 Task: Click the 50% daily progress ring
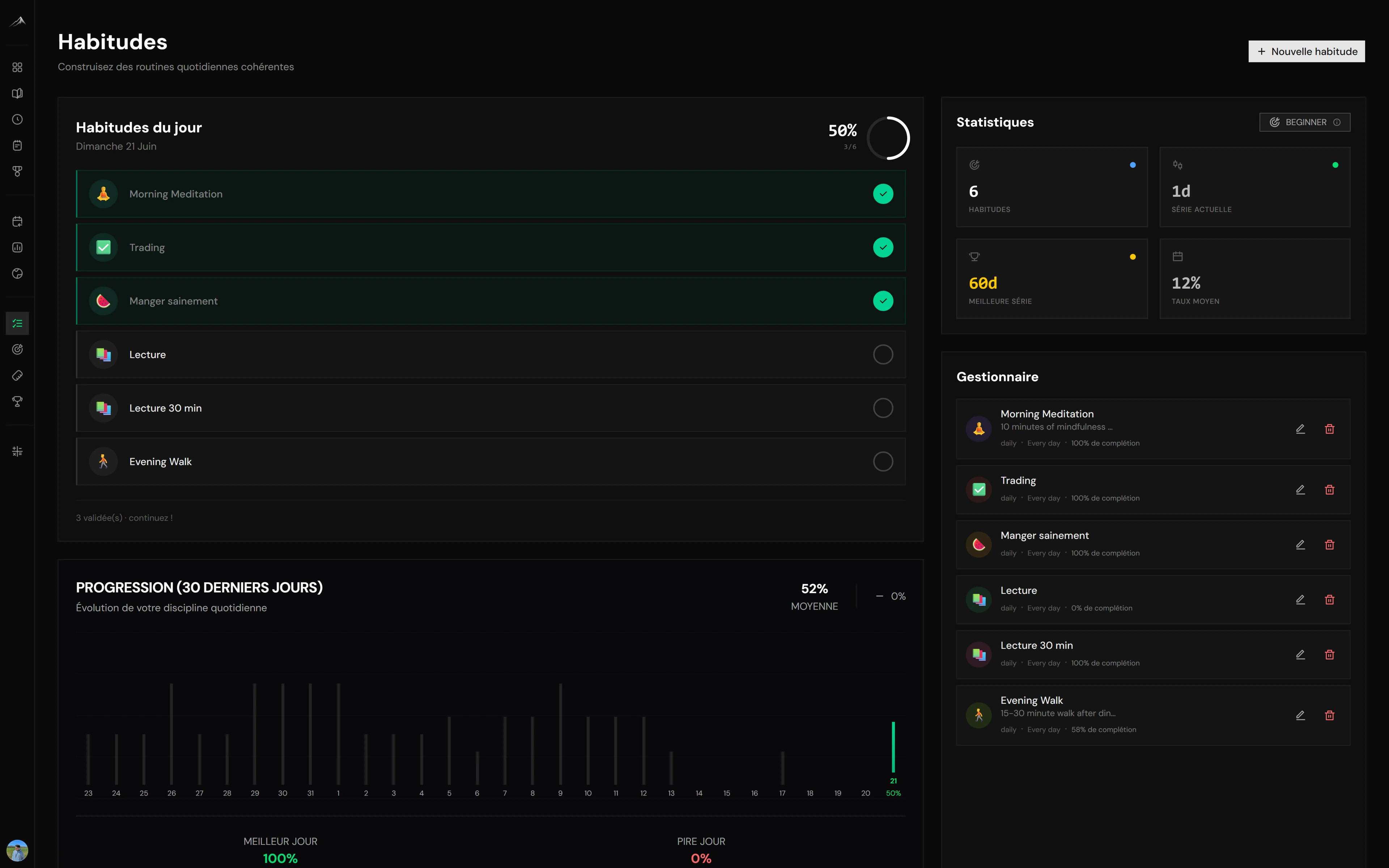888,138
